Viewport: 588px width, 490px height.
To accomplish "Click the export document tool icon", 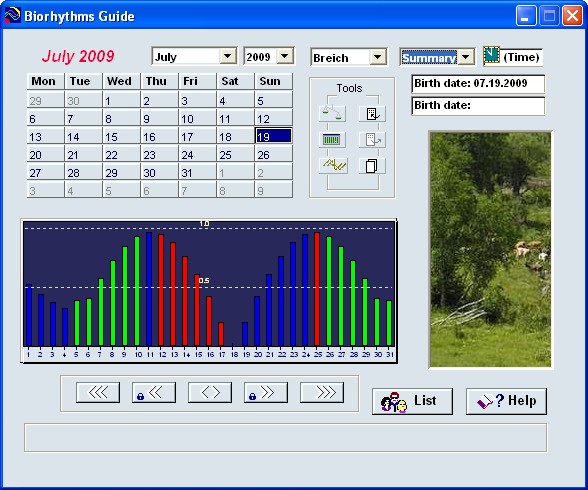I will [372, 139].
